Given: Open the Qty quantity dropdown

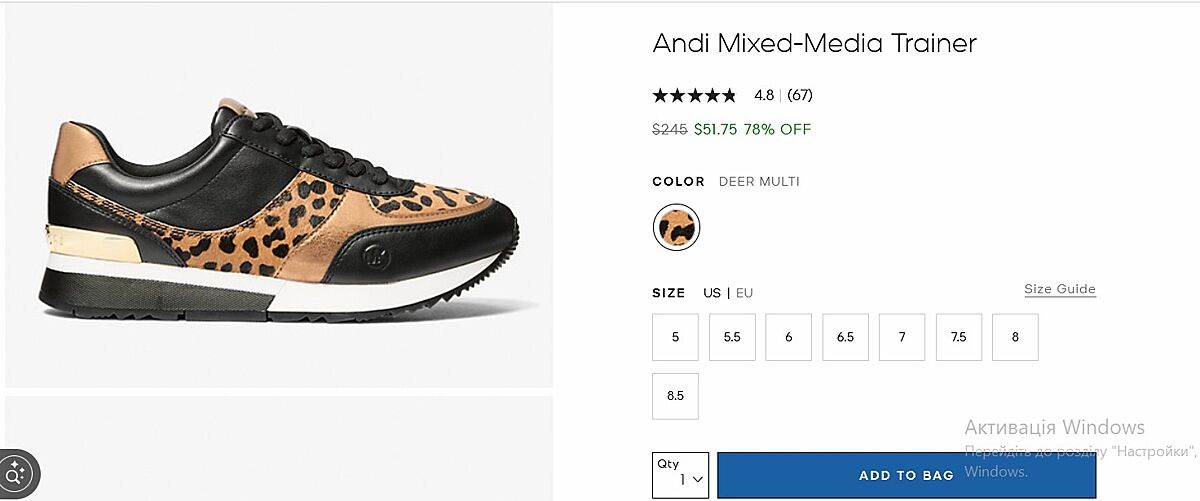Looking at the screenshot, I should point(680,475).
